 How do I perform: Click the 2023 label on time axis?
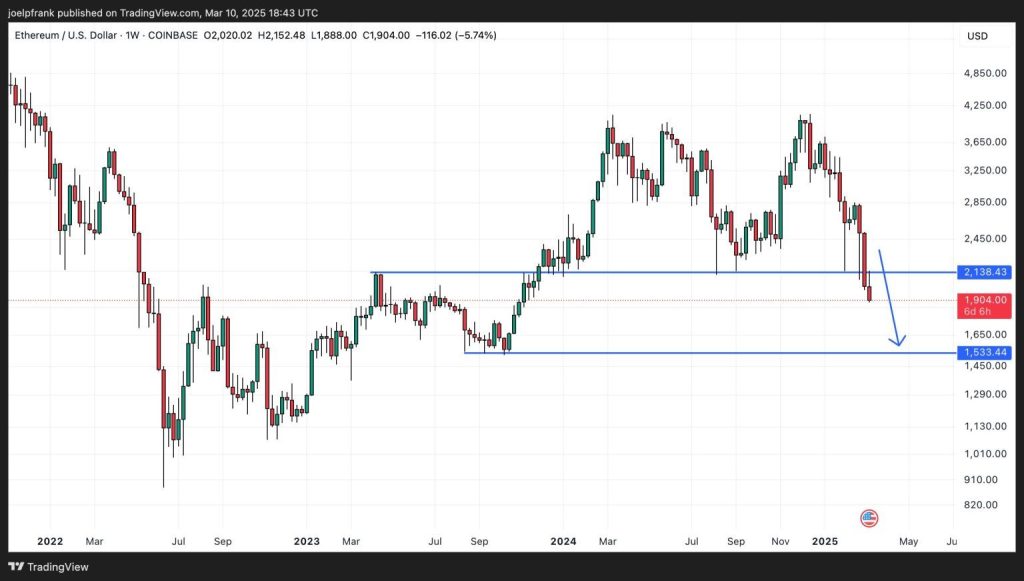point(307,541)
